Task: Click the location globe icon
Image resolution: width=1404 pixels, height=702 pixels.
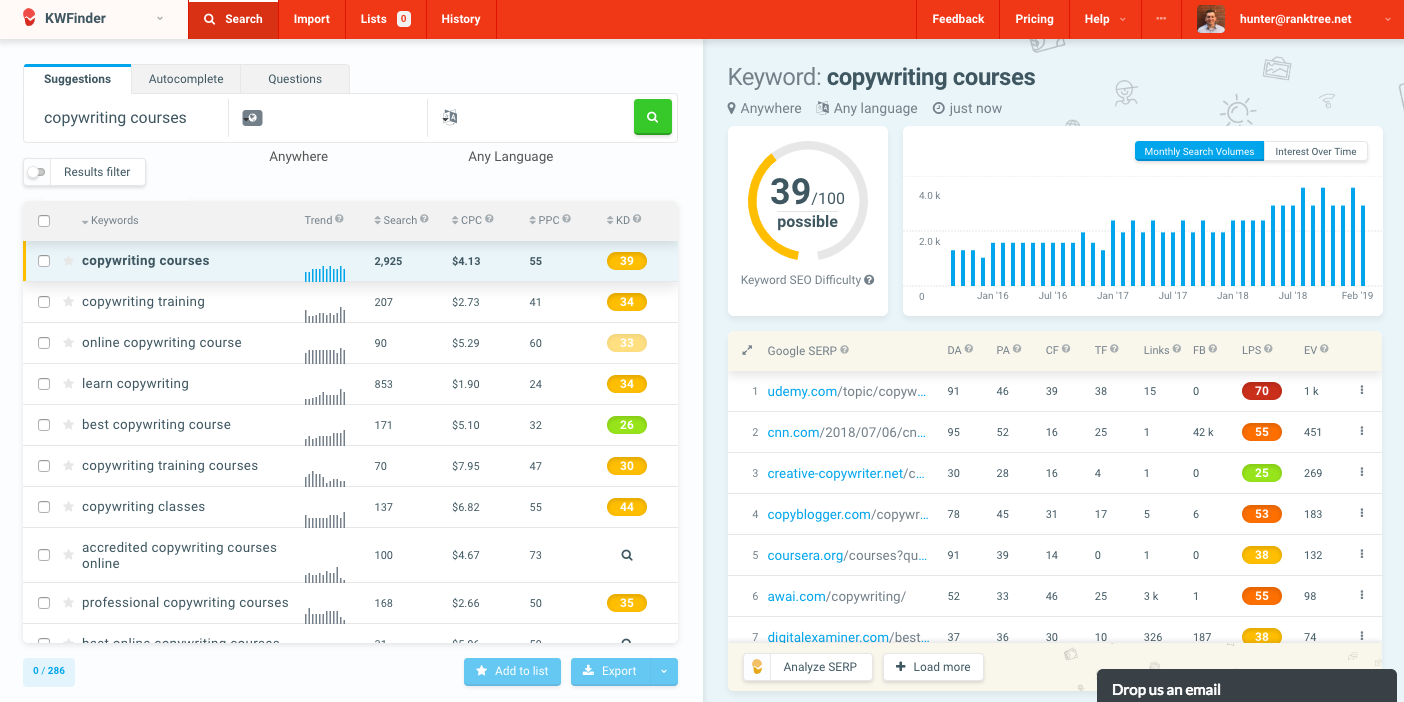Action: pyautogui.click(x=252, y=118)
